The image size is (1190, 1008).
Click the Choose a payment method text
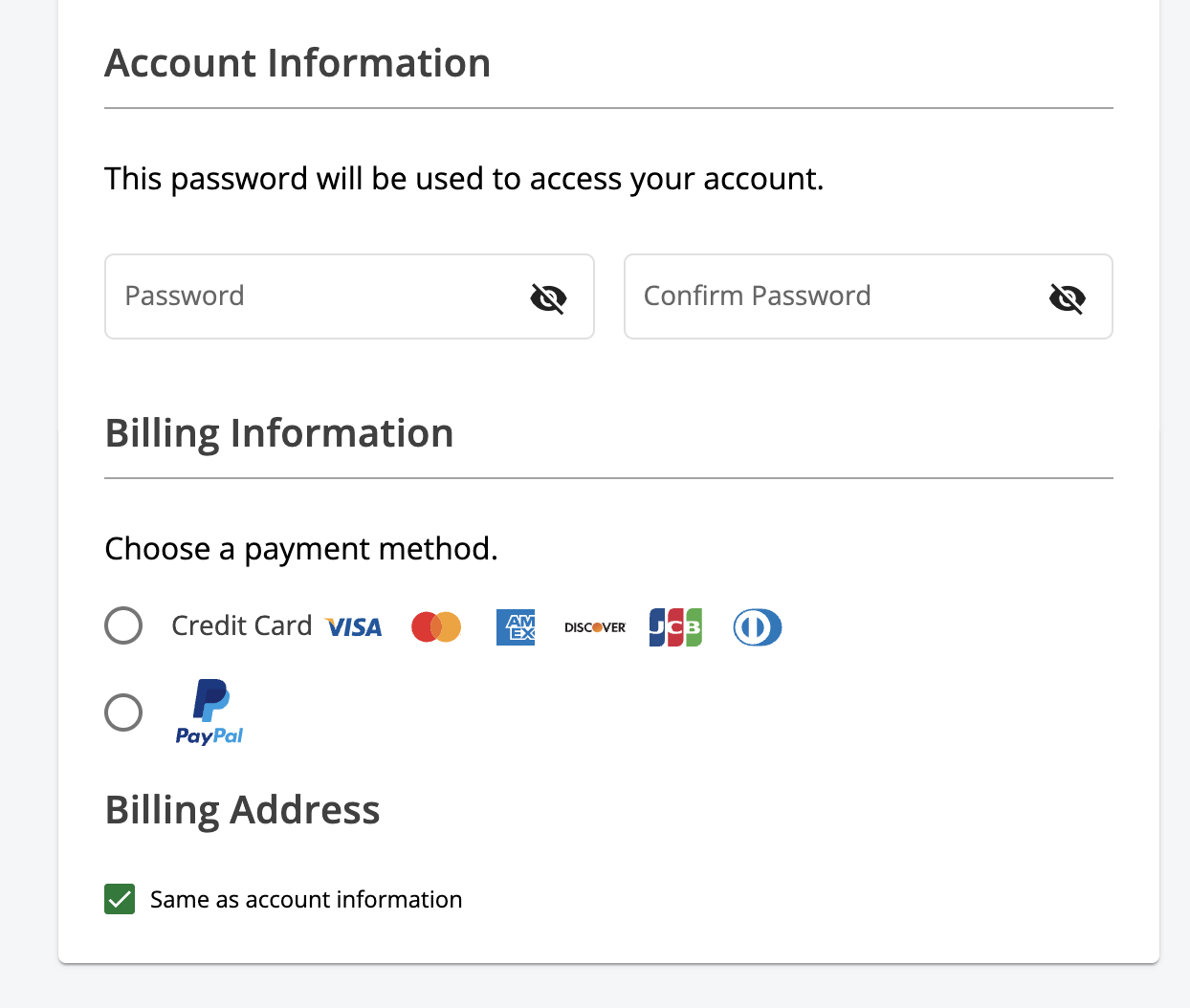pos(301,549)
